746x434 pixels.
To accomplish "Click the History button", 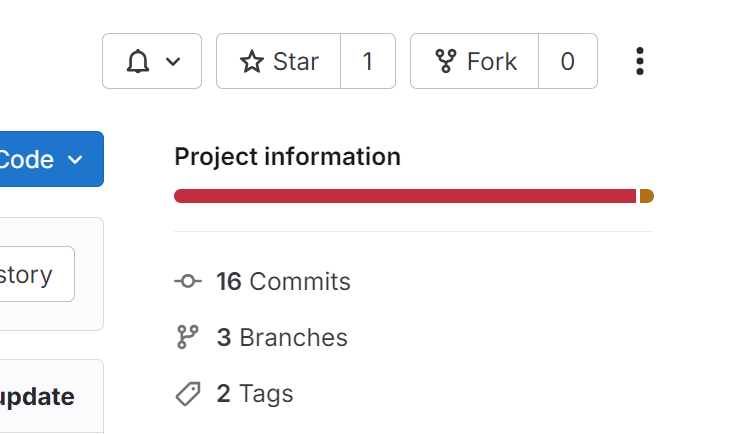I will pos(38,274).
